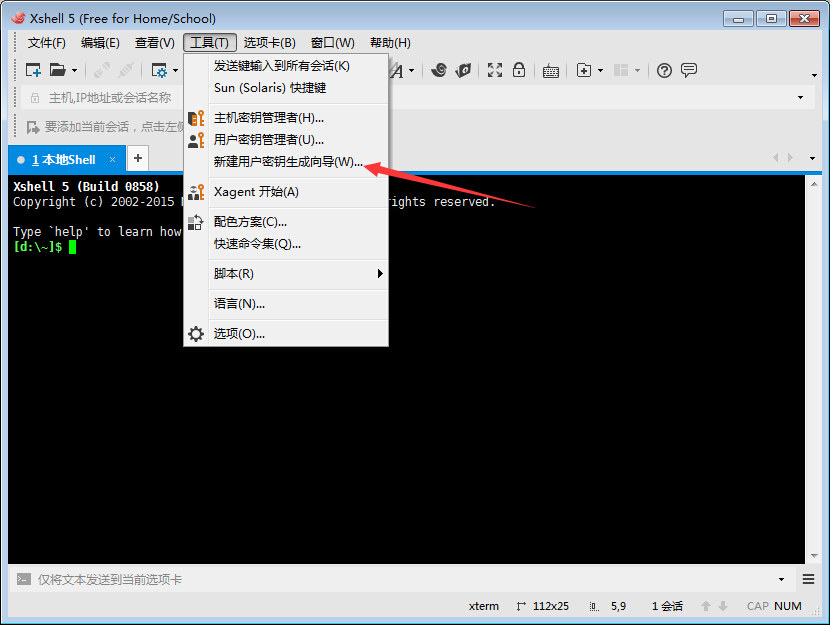
Task: Open 快速命令集(Q)...
Action: coord(286,244)
